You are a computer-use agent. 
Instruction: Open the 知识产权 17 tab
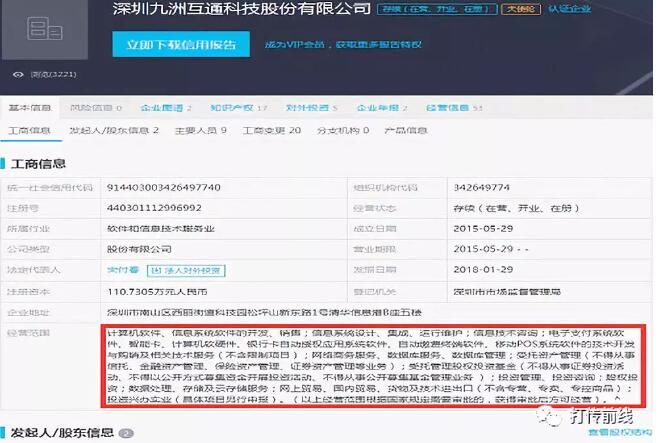pyautogui.click(x=239, y=108)
